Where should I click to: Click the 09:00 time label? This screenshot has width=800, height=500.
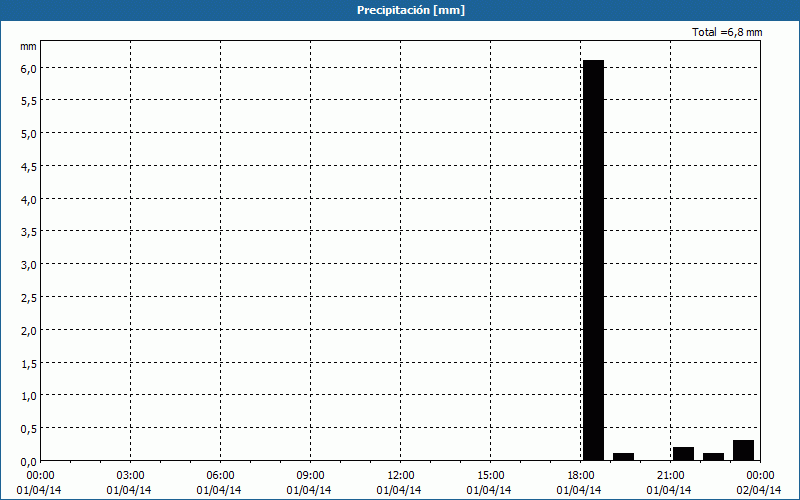click(310, 476)
